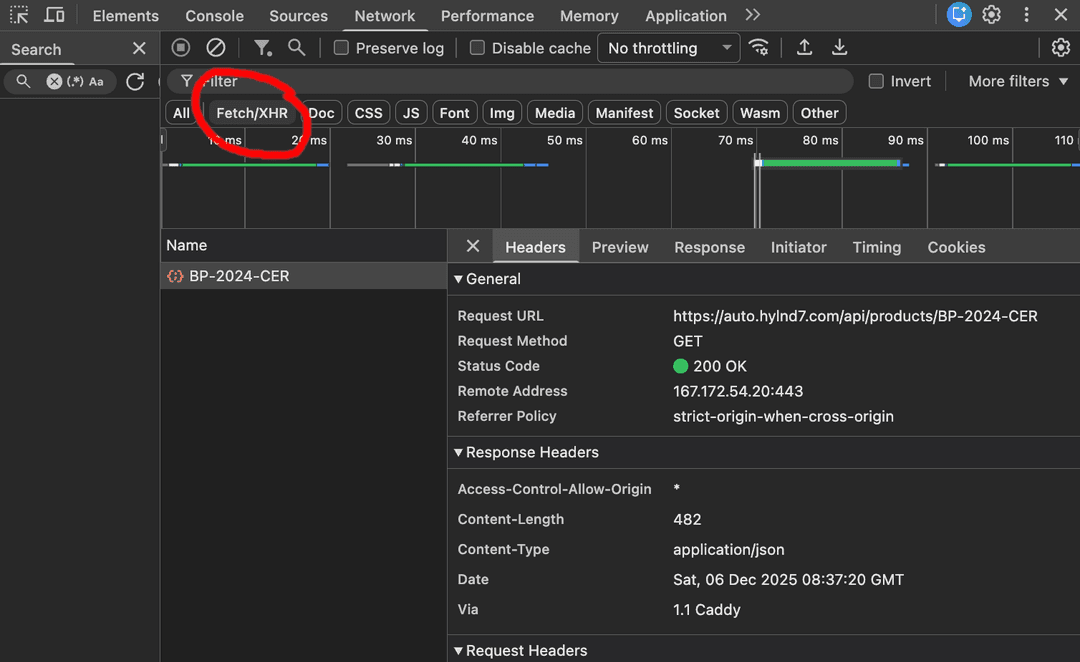Open network search magnifier icon
Image resolution: width=1080 pixels, height=662 pixels.
(x=296, y=48)
